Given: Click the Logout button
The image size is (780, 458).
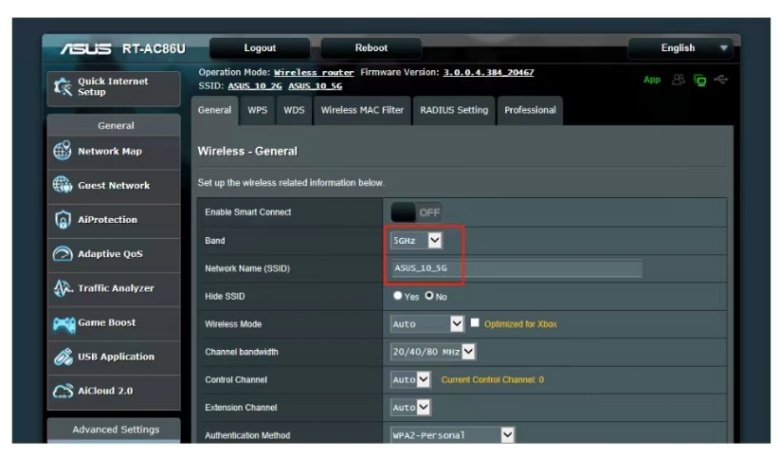Looking at the screenshot, I should pos(259,48).
